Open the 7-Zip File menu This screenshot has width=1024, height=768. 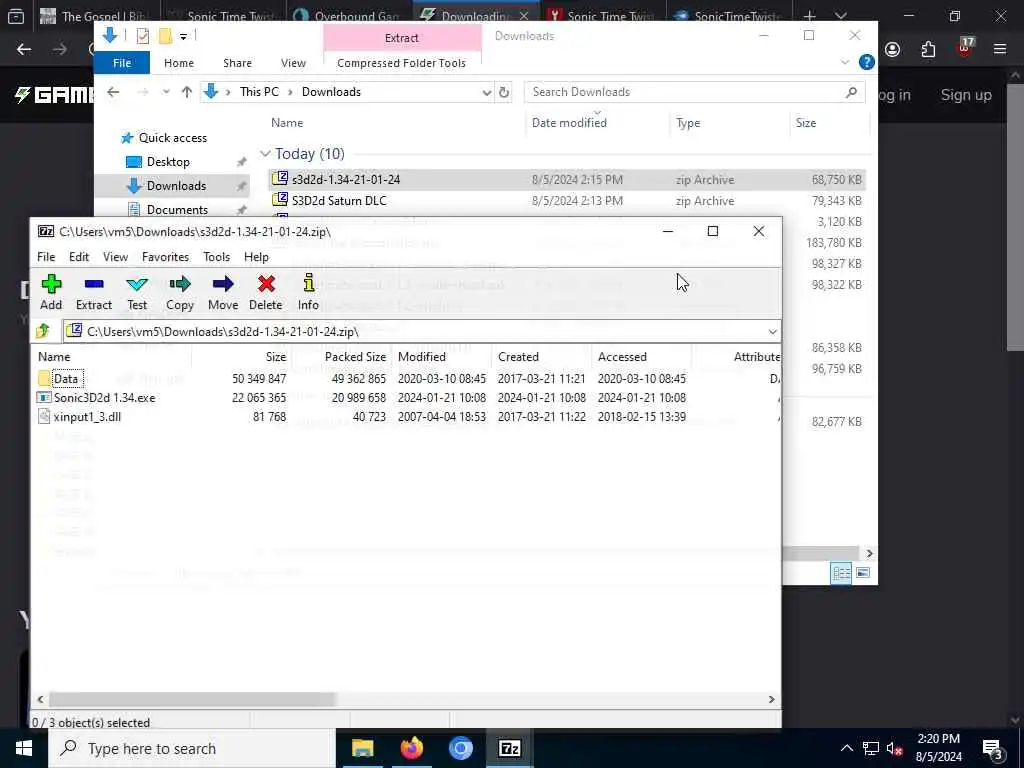coord(46,257)
